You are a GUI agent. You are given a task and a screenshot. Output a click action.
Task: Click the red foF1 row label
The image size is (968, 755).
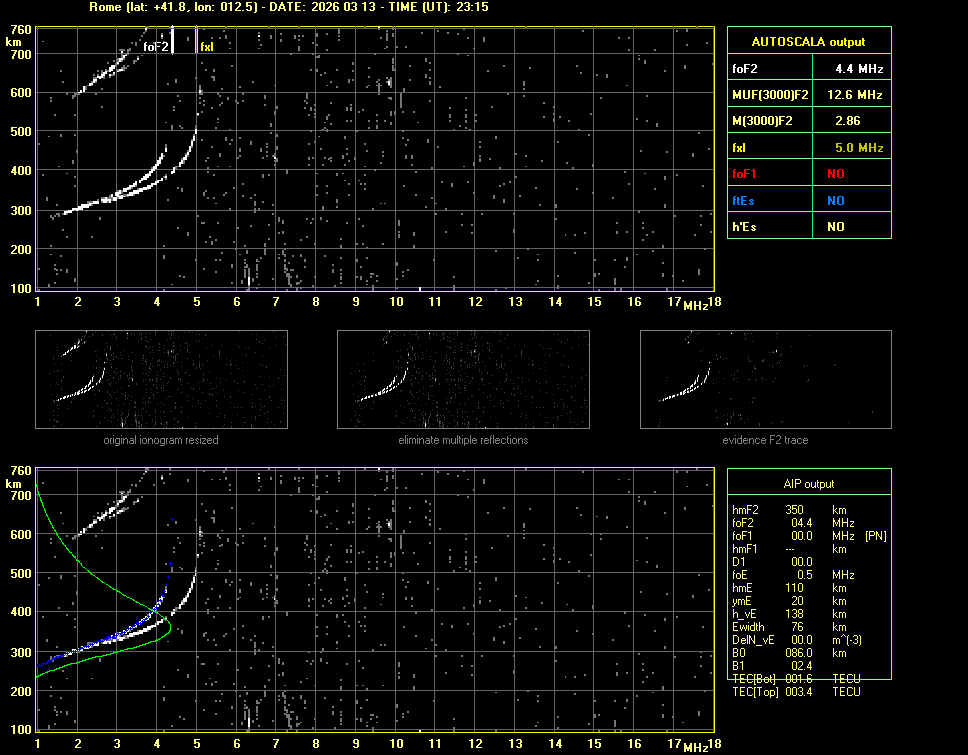point(745,174)
